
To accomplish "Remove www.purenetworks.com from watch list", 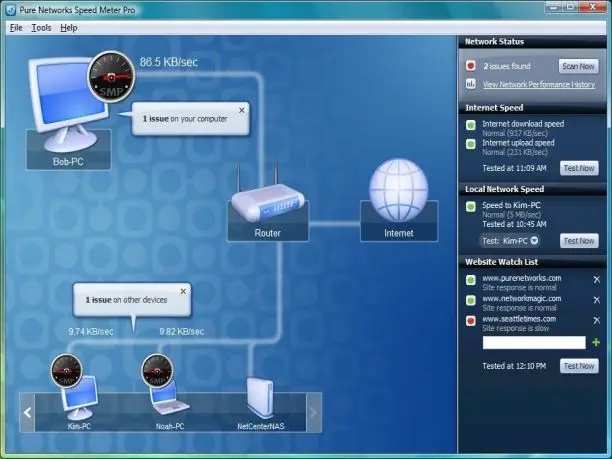I will coord(596,279).
